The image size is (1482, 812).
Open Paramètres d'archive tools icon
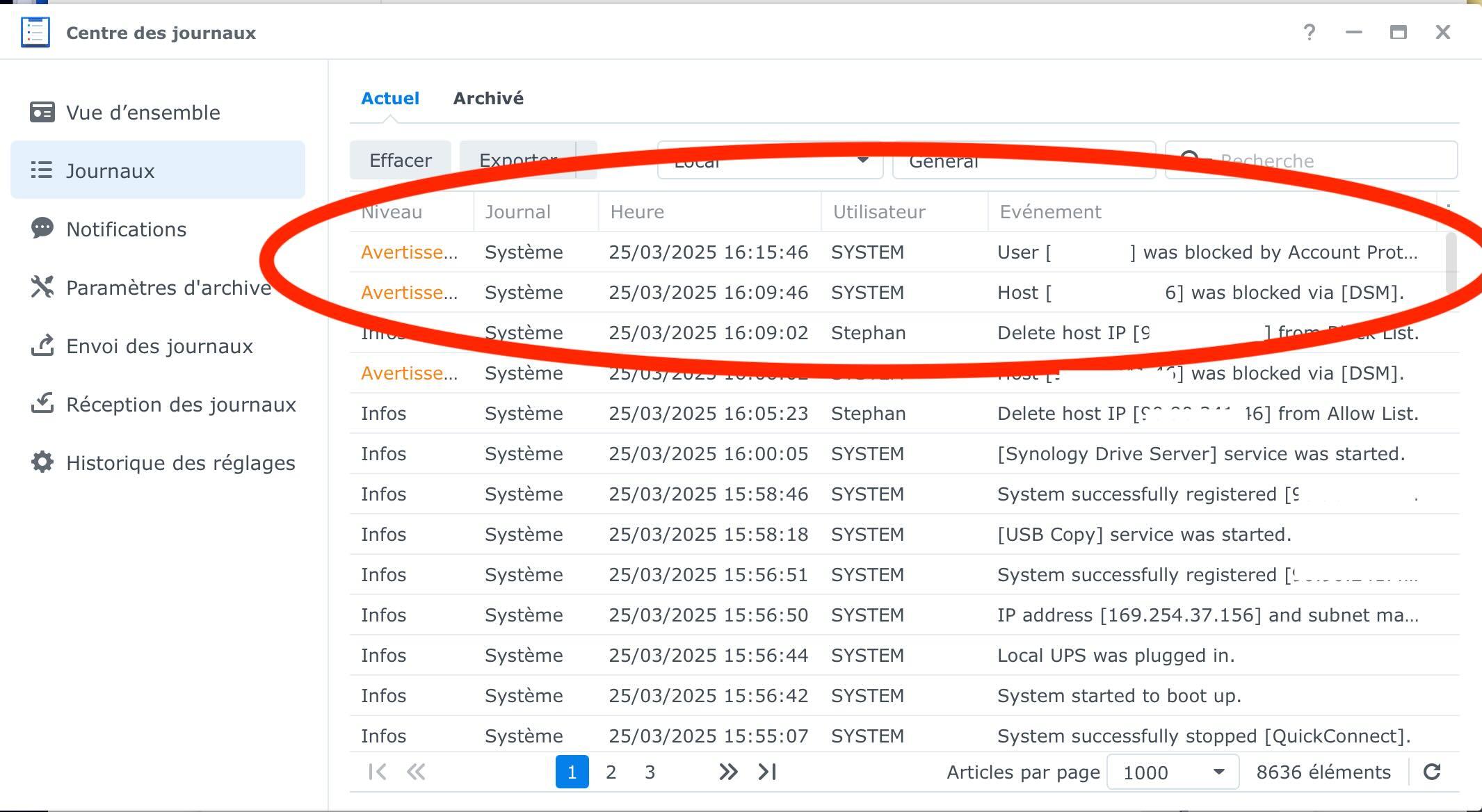[42, 287]
